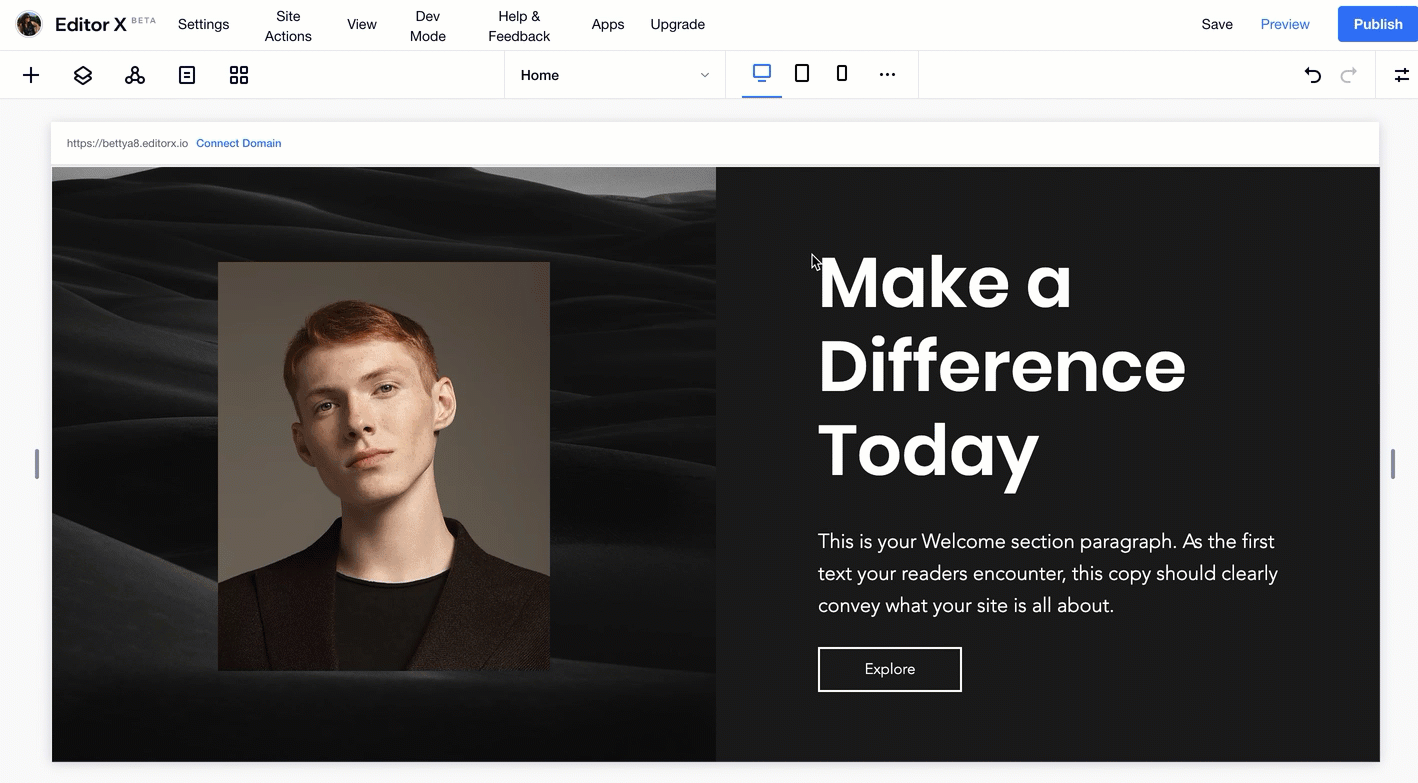Switch to Desktop breakpoint view
The width and height of the screenshot is (1418, 783).
click(x=762, y=74)
